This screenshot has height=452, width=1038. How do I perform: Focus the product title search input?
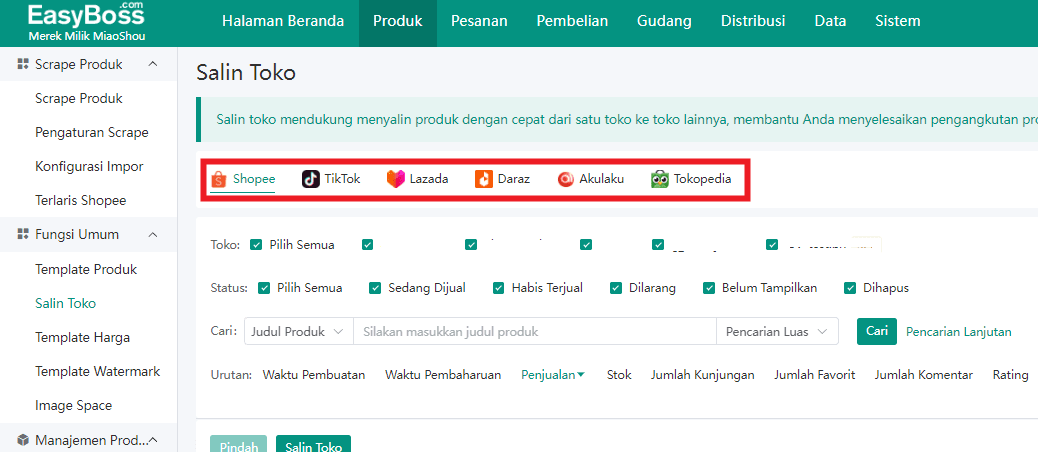pyautogui.click(x=535, y=332)
